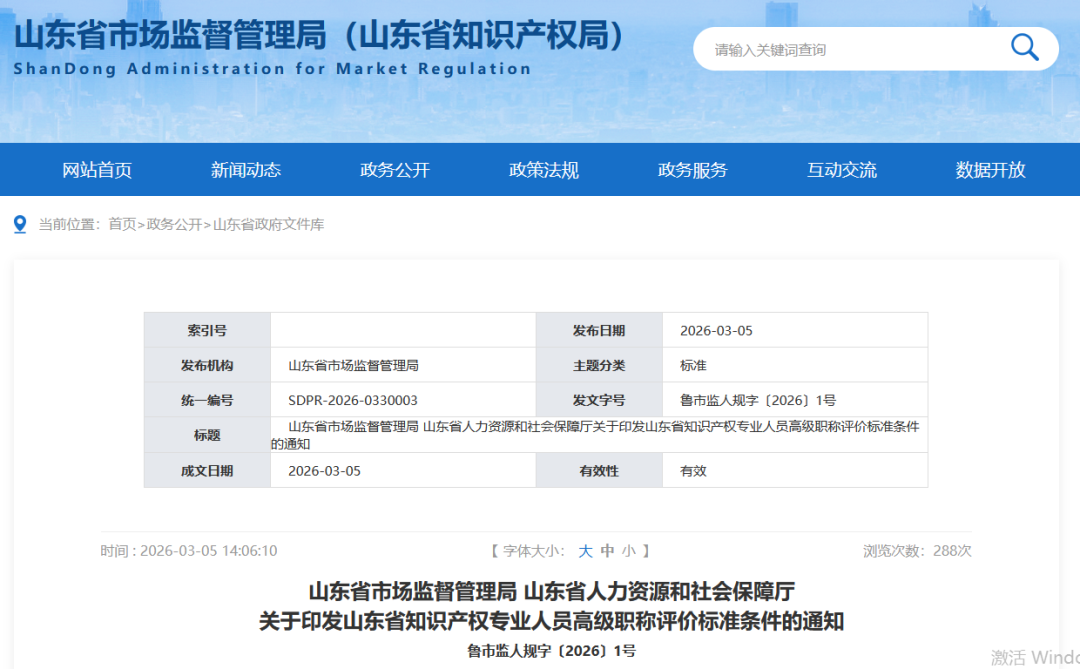Viewport: 1080px width, 669px height.
Task: Set font size to 大
Action: (585, 550)
